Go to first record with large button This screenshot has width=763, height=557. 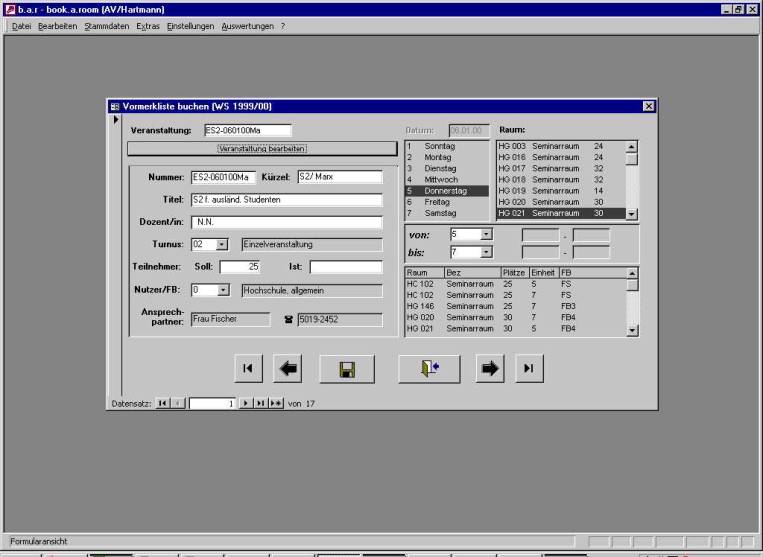pyautogui.click(x=248, y=368)
